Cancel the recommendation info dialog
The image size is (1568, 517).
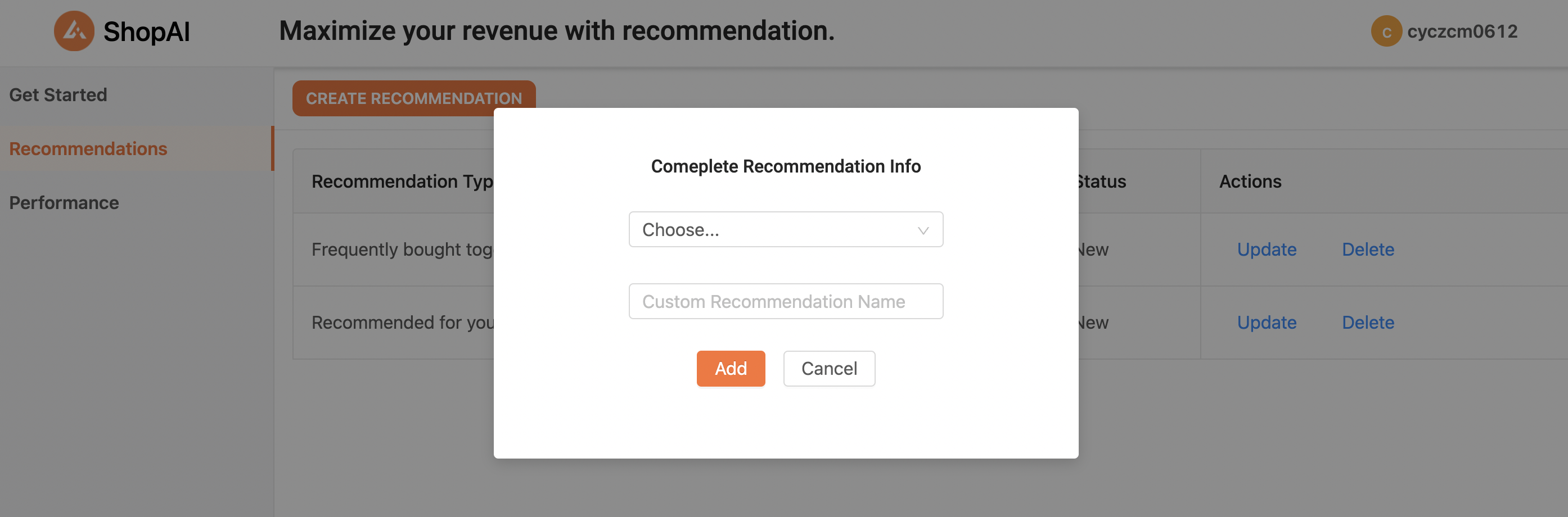pos(828,369)
